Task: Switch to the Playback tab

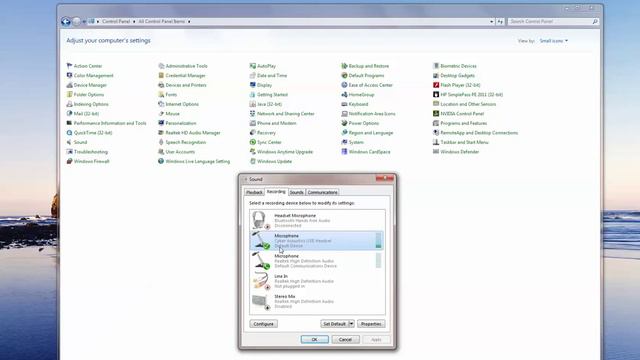Action: (x=254, y=192)
